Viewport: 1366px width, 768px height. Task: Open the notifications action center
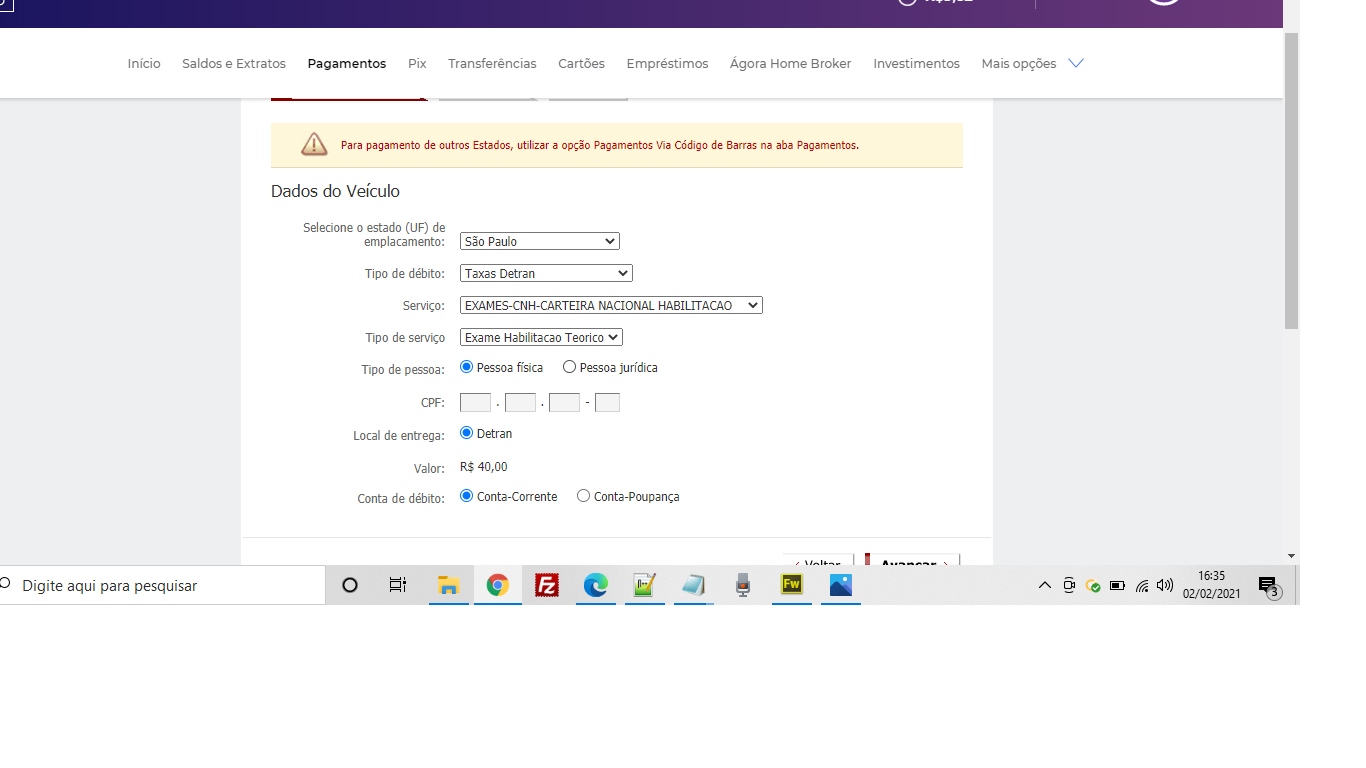click(1268, 586)
